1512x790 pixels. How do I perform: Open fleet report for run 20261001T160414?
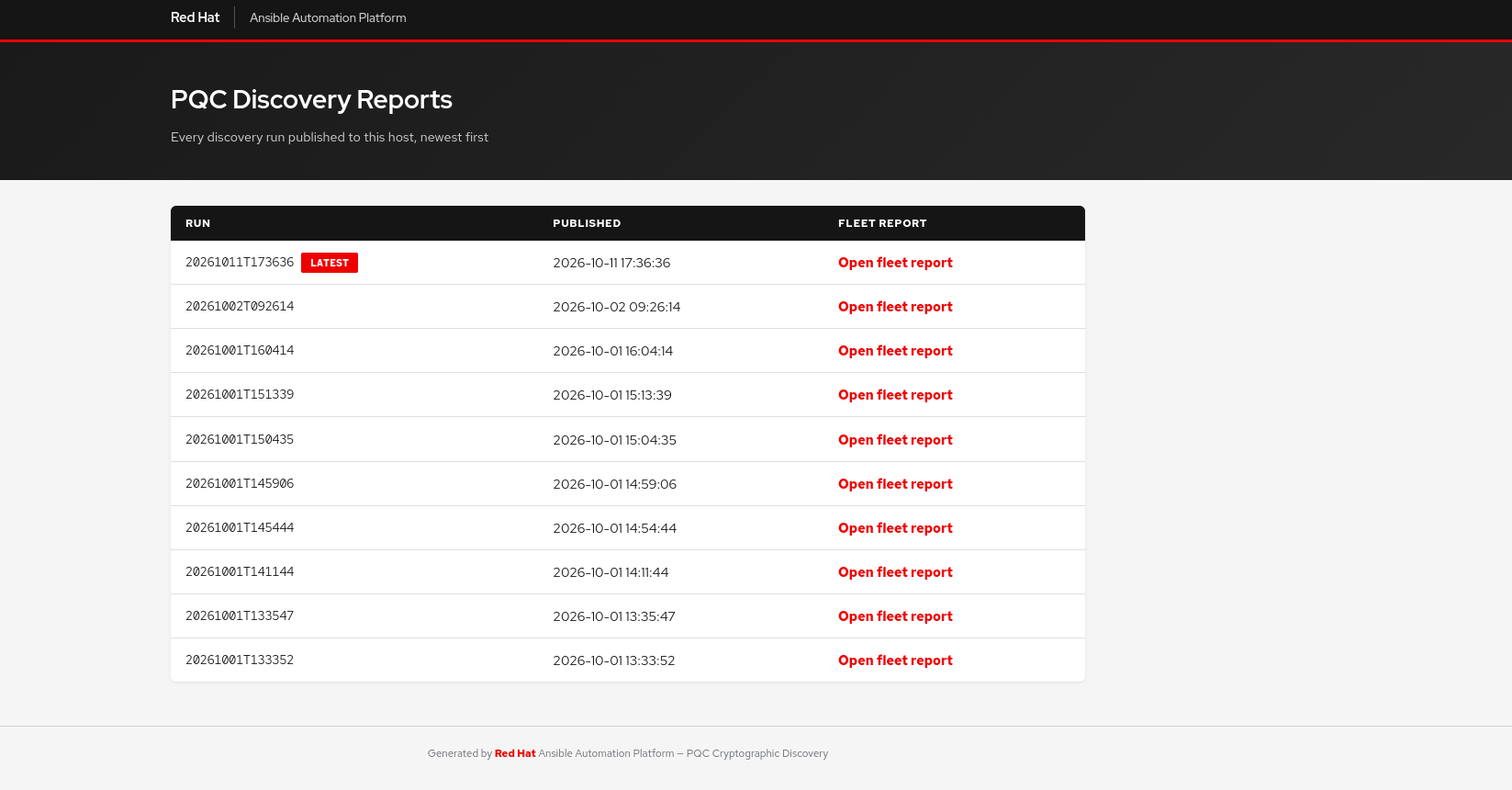pyautogui.click(x=895, y=351)
